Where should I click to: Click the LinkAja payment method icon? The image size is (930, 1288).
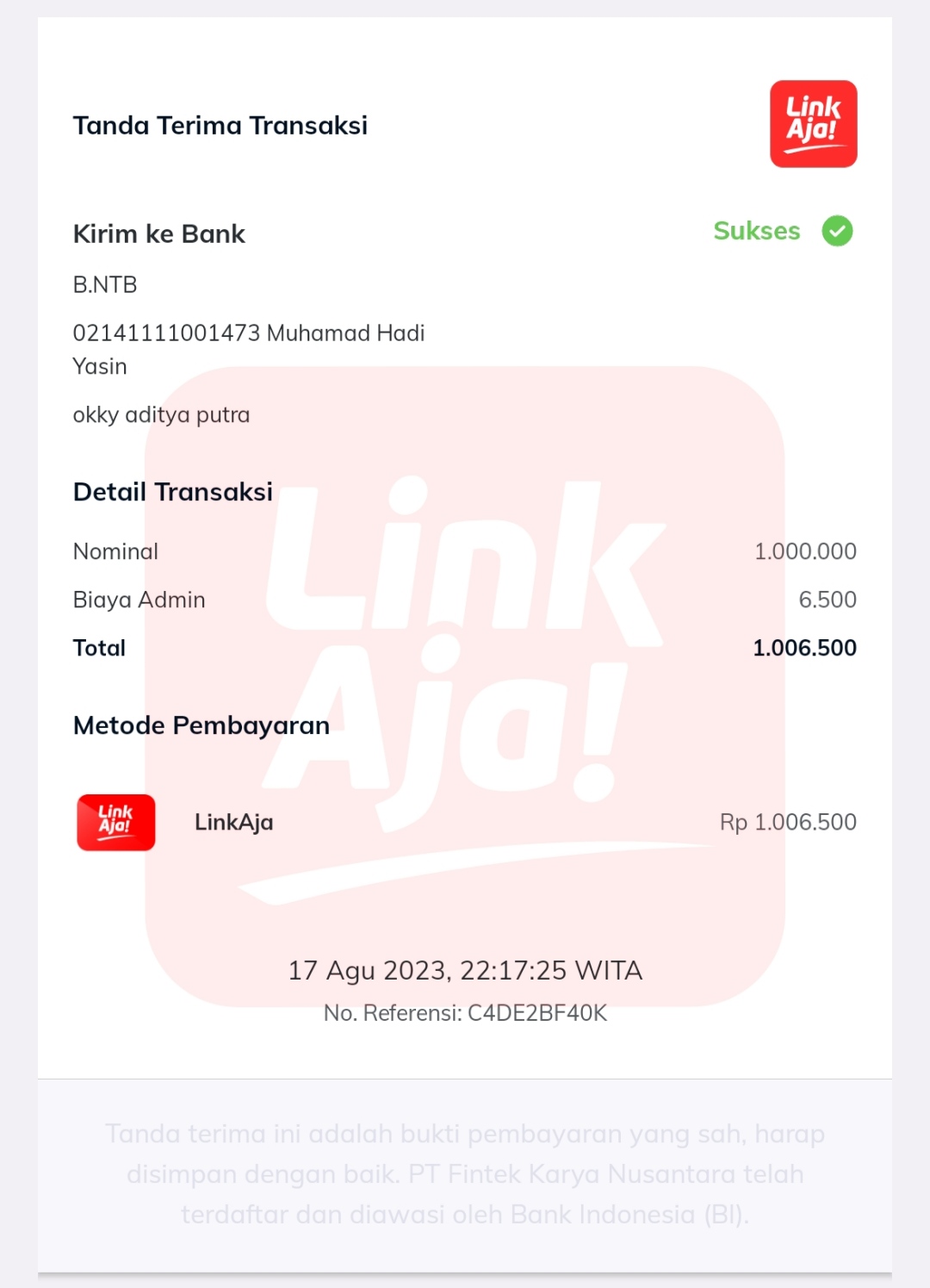click(x=116, y=823)
